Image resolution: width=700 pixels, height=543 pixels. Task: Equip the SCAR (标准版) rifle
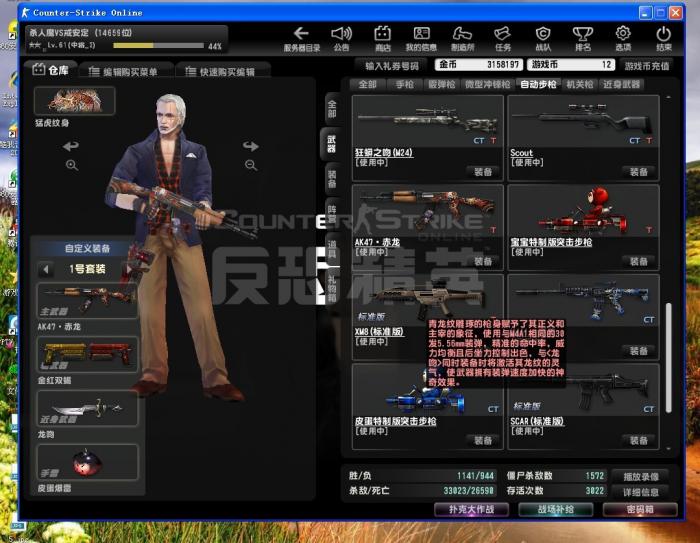coord(638,441)
